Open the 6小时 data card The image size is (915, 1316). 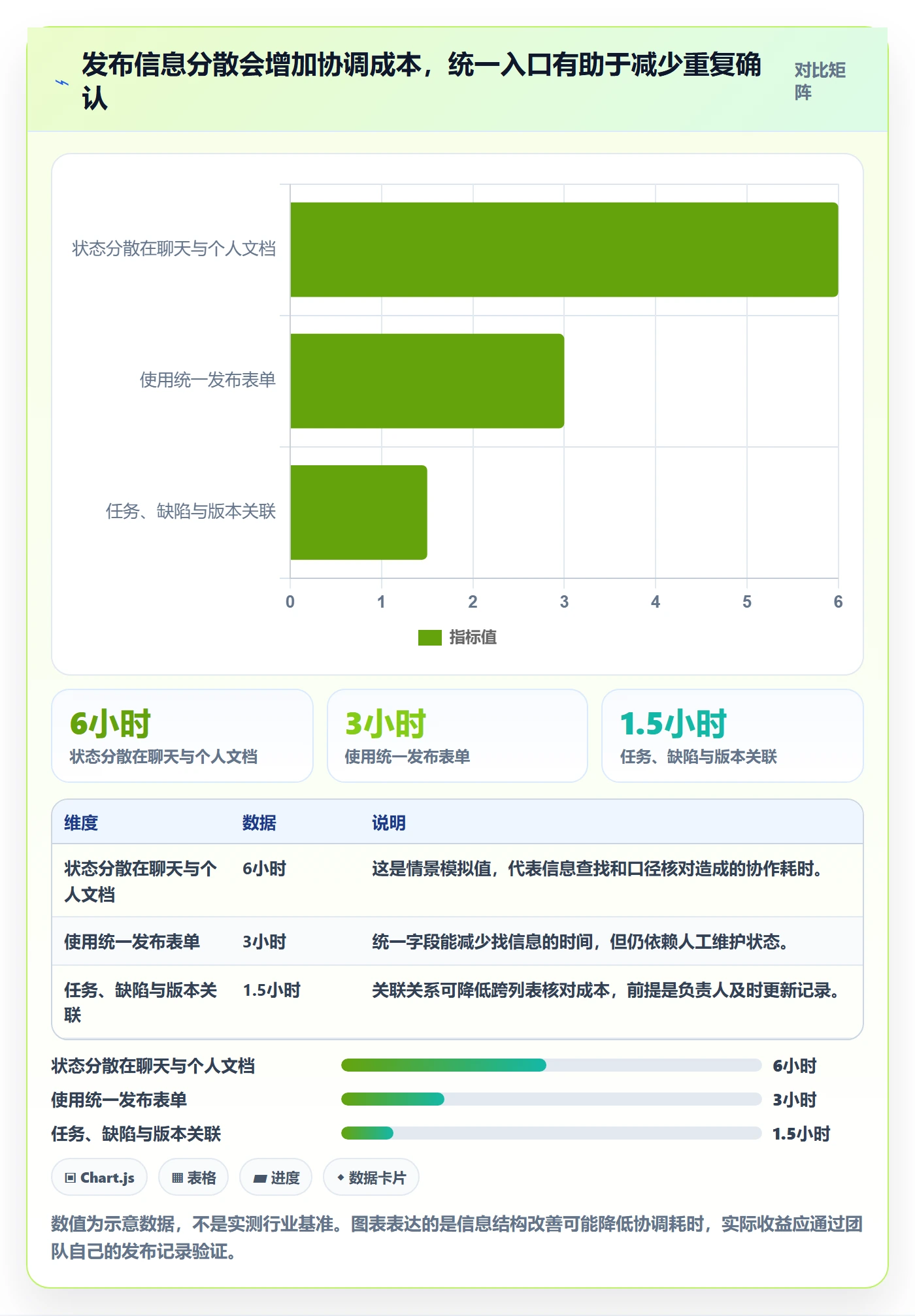point(182,736)
